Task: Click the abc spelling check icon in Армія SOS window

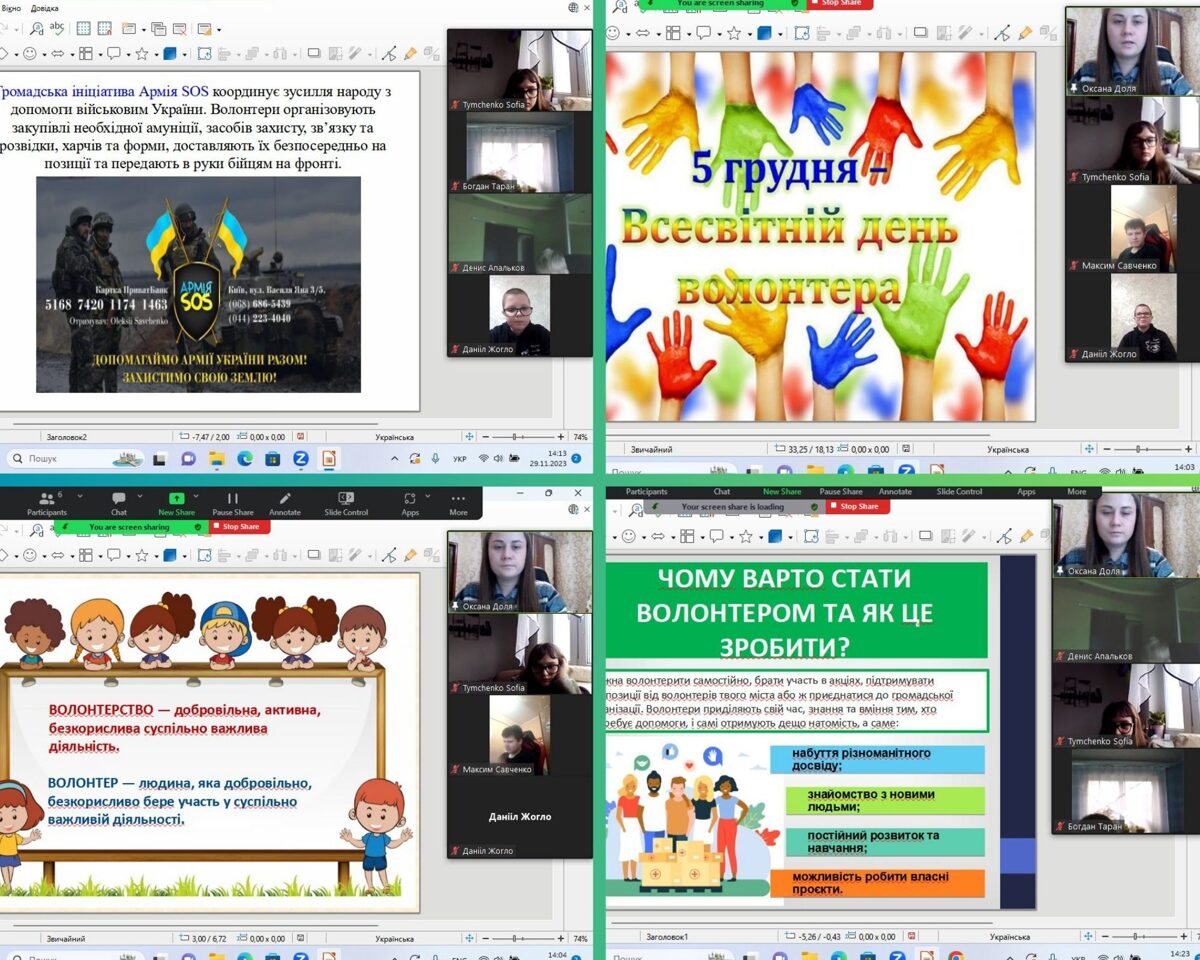Action: [57, 28]
